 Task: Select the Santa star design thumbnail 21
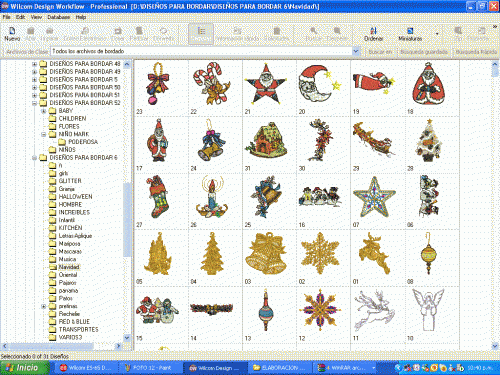click(266, 85)
